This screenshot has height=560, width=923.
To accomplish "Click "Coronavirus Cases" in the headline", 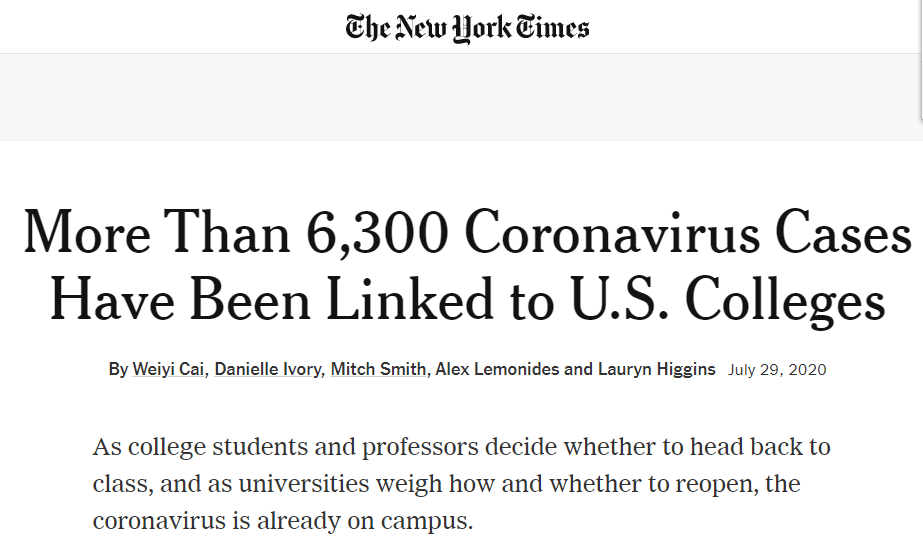I will [x=688, y=233].
